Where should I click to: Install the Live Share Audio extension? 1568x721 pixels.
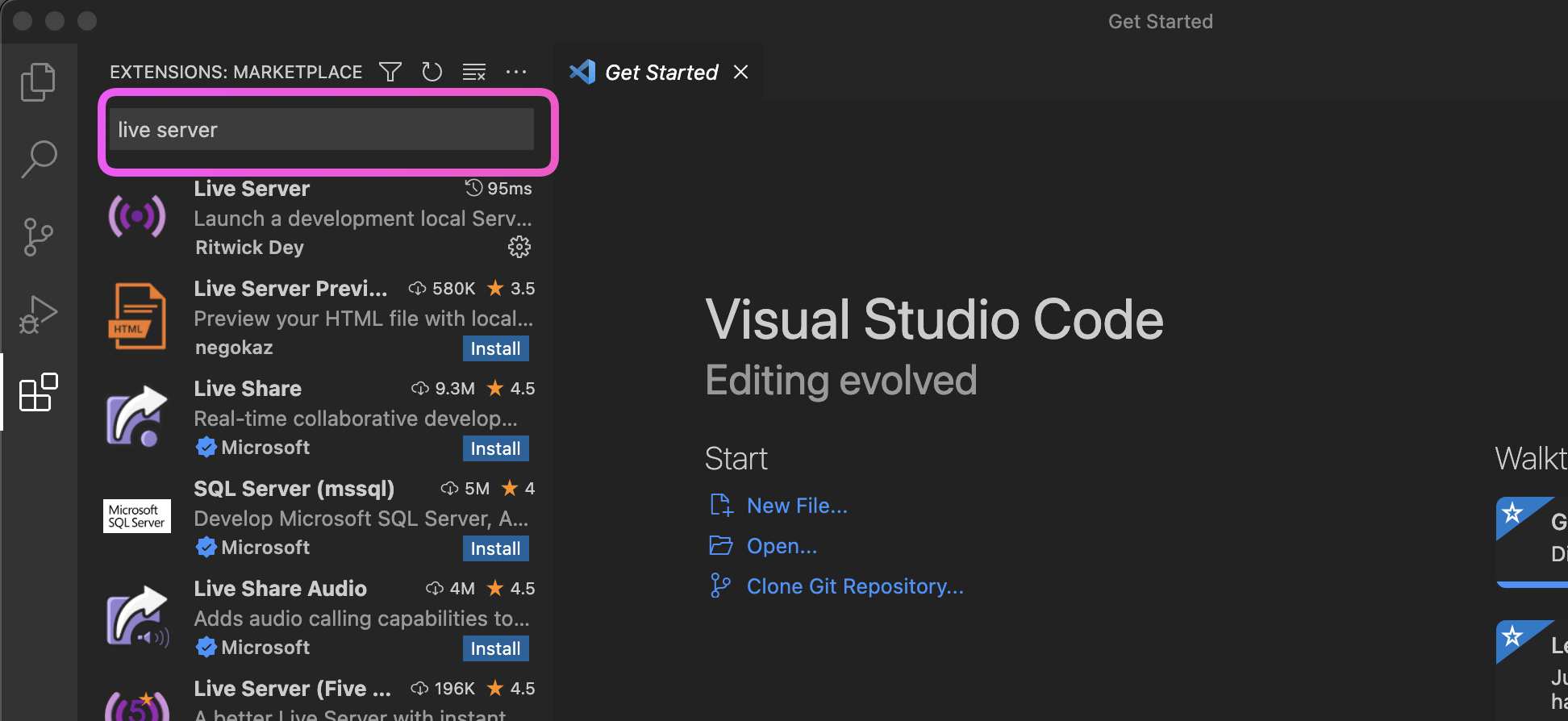pos(495,648)
